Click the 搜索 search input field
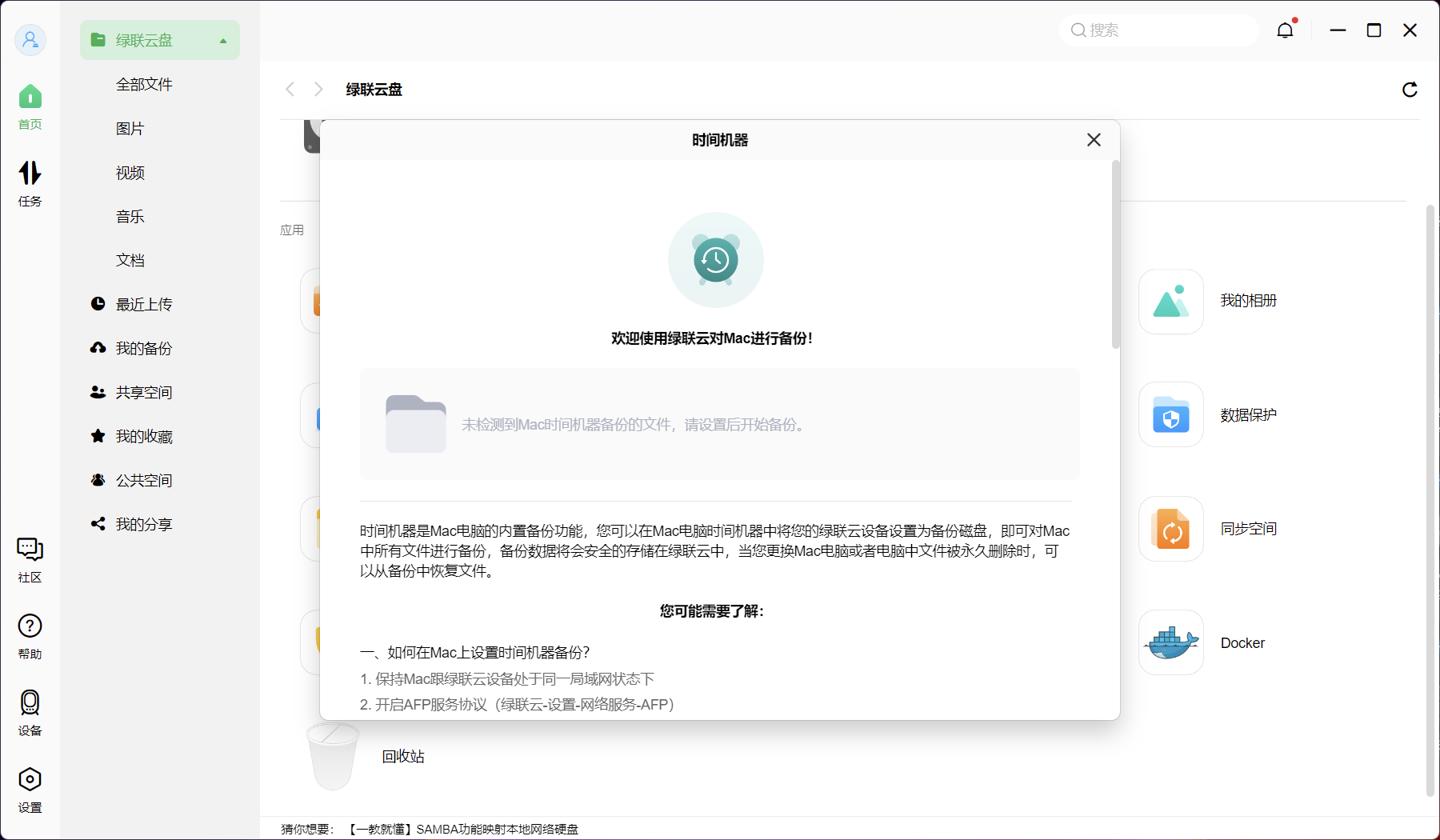1440x840 pixels. (1158, 30)
